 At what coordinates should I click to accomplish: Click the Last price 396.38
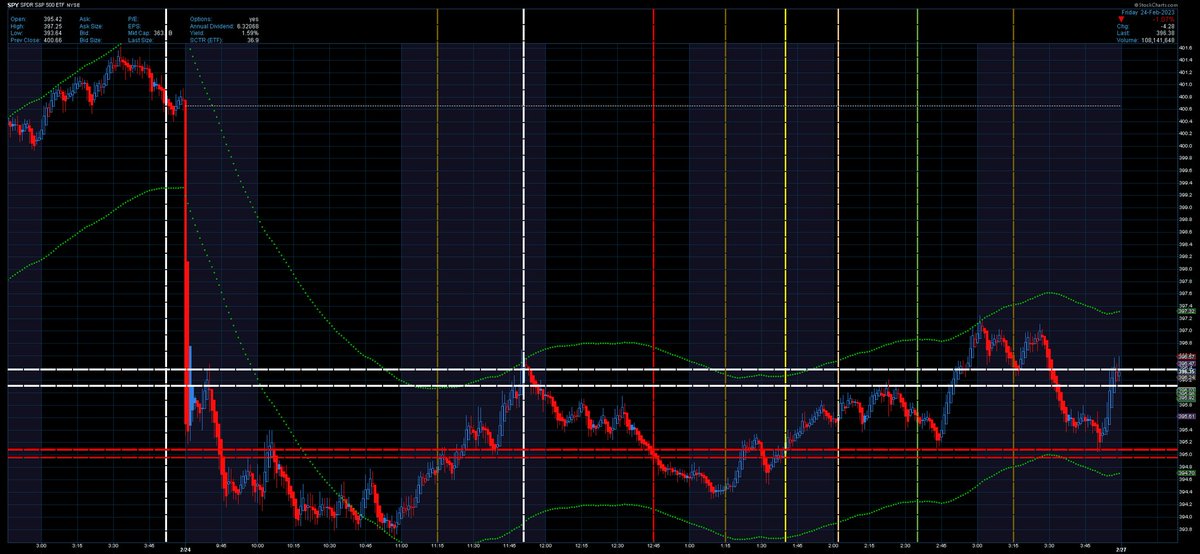(x=1166, y=33)
